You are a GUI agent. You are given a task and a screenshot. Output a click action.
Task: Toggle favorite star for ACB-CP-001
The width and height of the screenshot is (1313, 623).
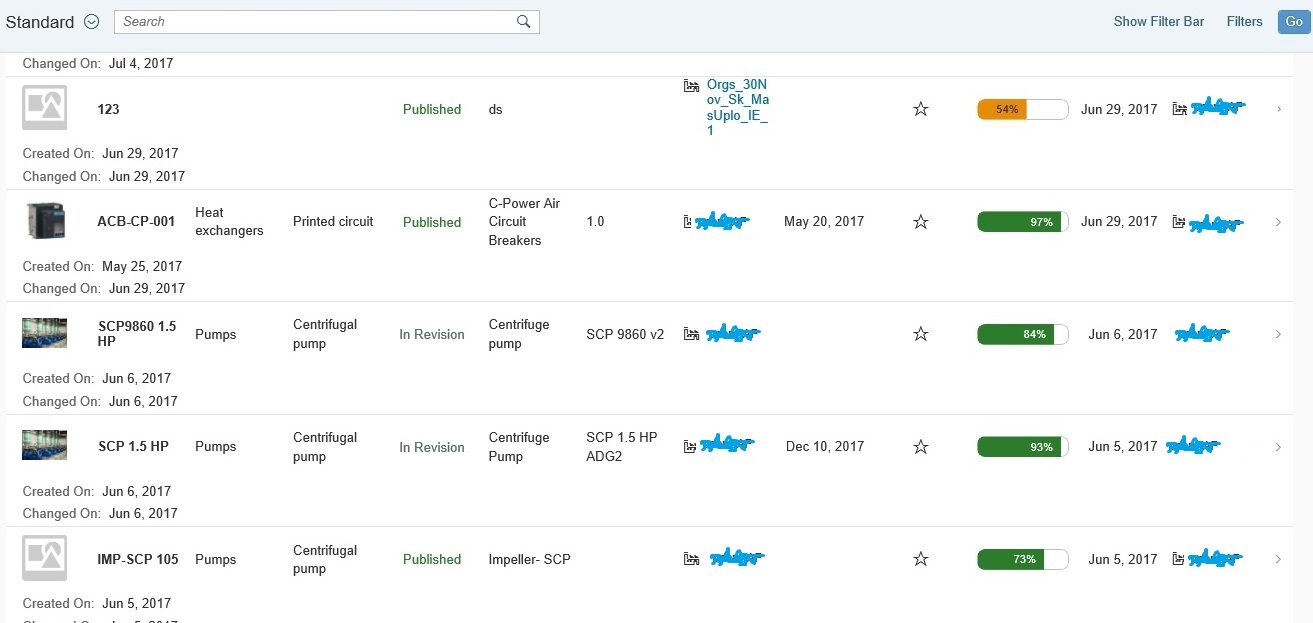click(x=921, y=222)
